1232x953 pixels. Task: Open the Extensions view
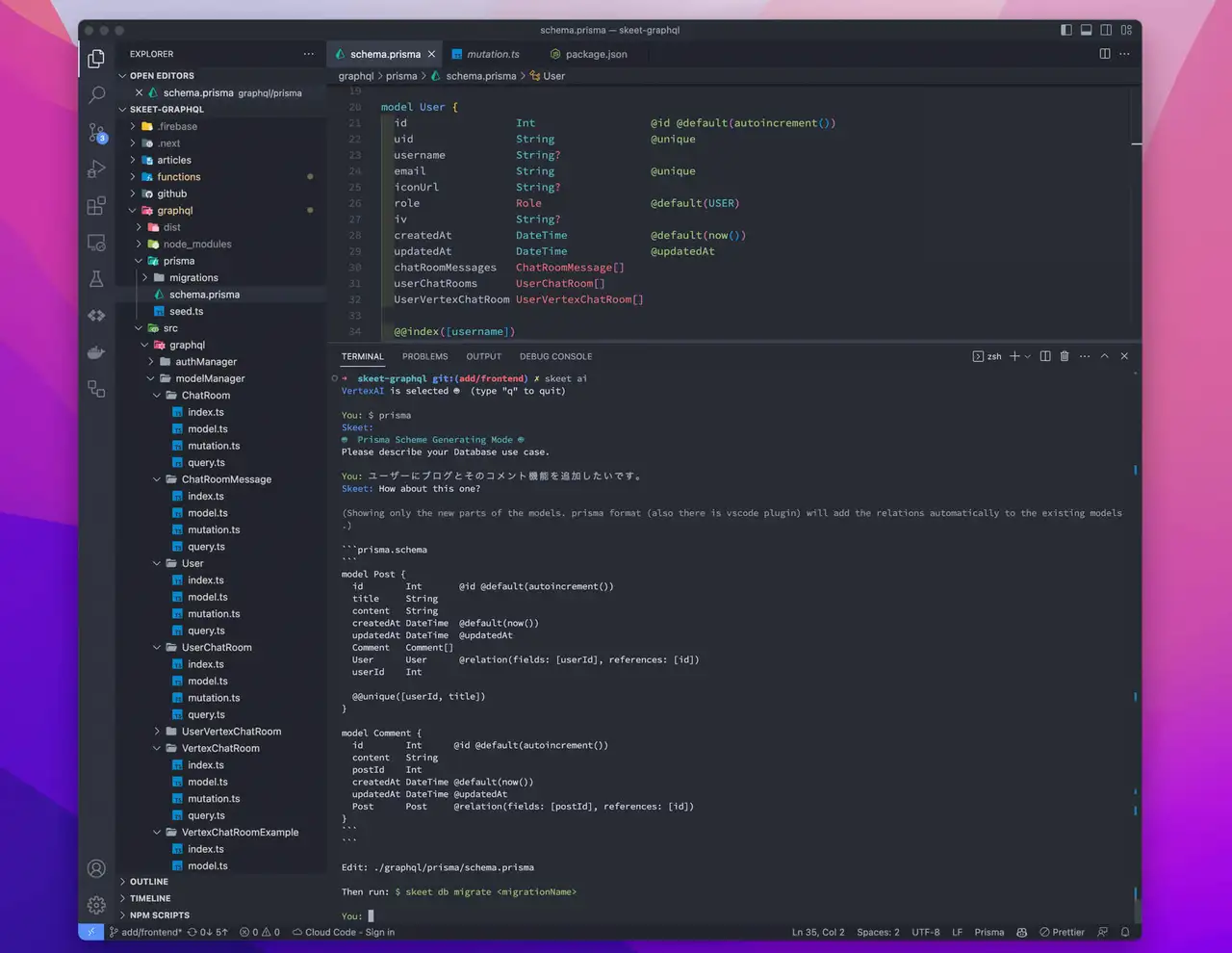coord(96,206)
